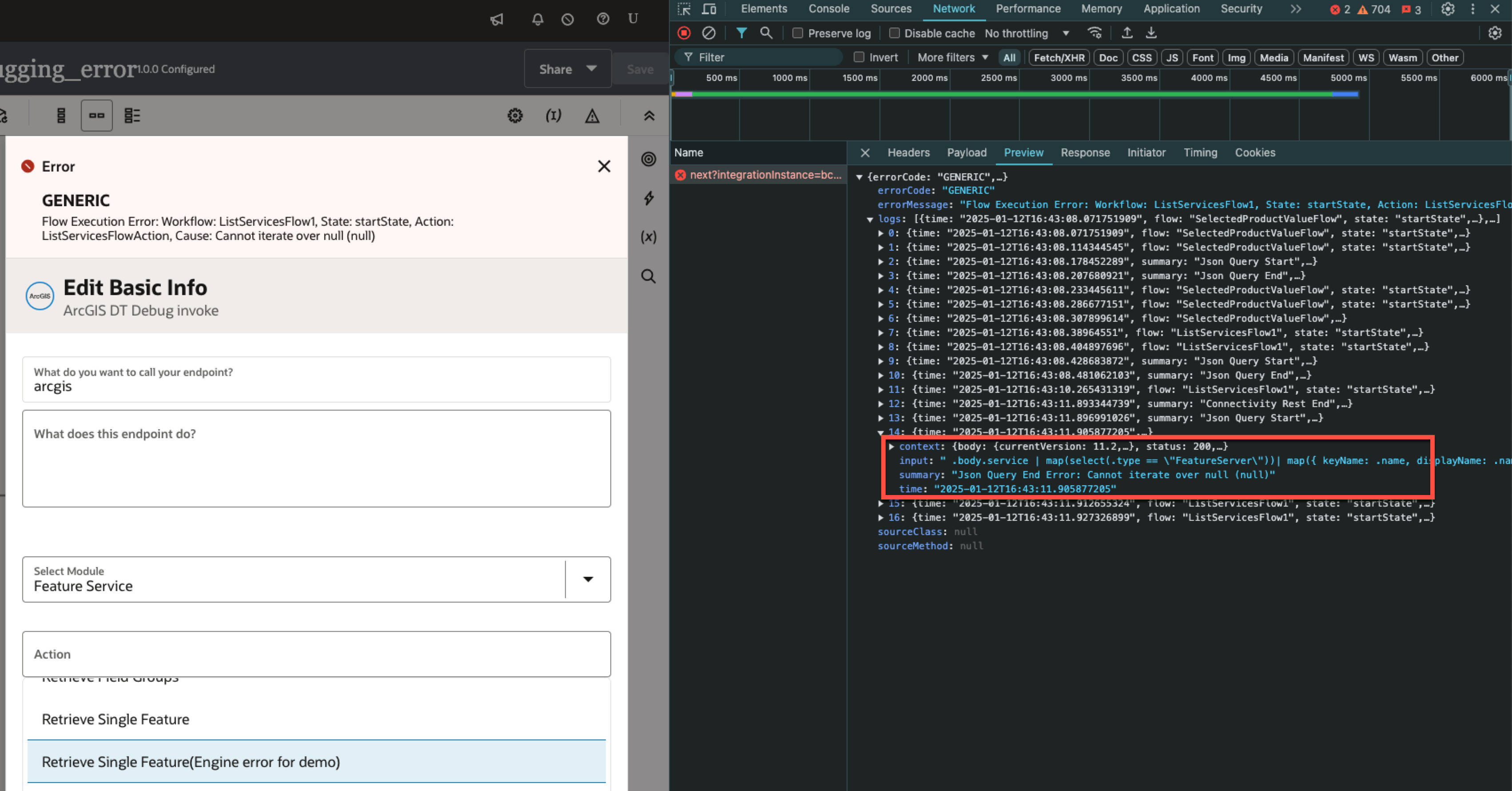Open the Console tab in DevTools

tap(828, 9)
